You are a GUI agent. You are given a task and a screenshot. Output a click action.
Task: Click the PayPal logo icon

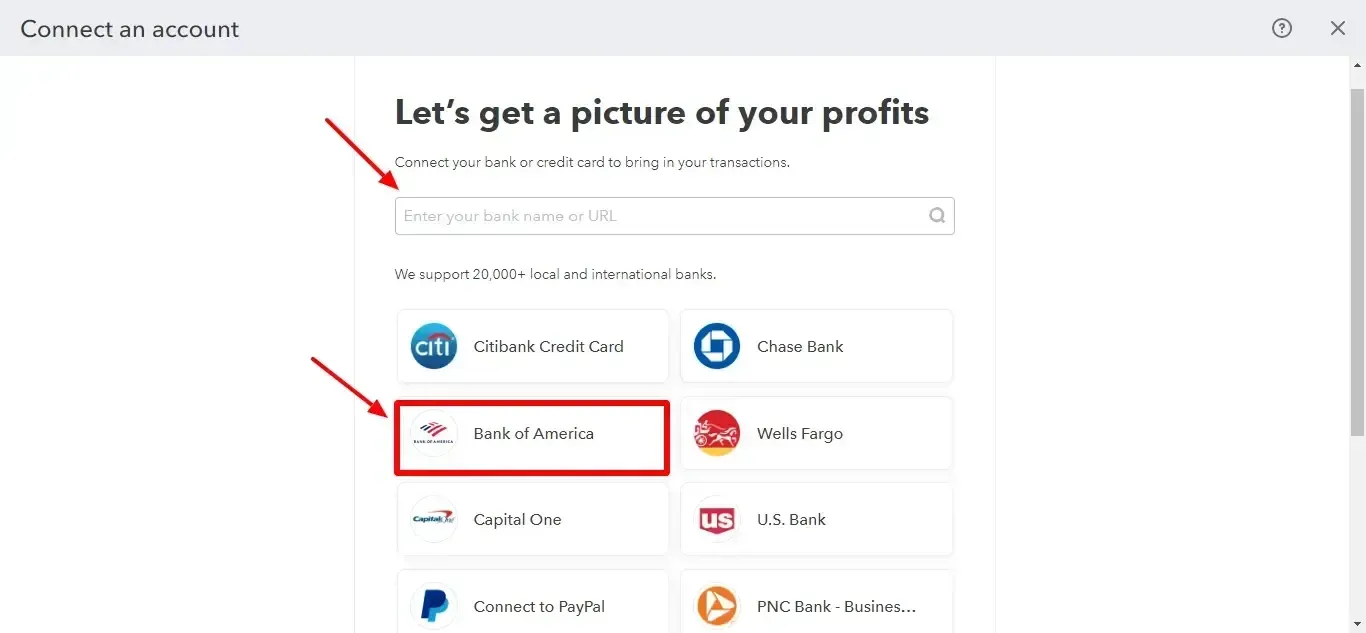tap(434, 606)
